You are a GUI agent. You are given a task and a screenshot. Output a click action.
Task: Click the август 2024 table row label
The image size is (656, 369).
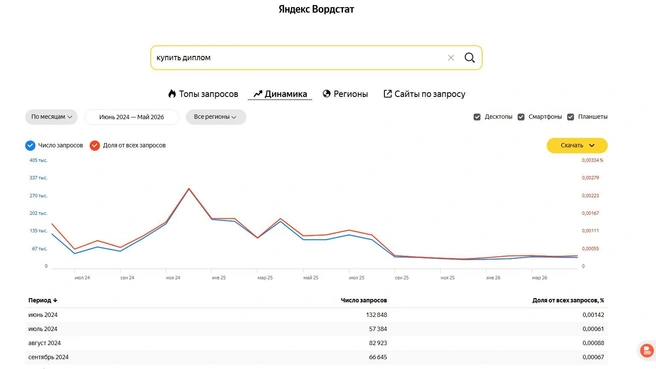coord(44,343)
